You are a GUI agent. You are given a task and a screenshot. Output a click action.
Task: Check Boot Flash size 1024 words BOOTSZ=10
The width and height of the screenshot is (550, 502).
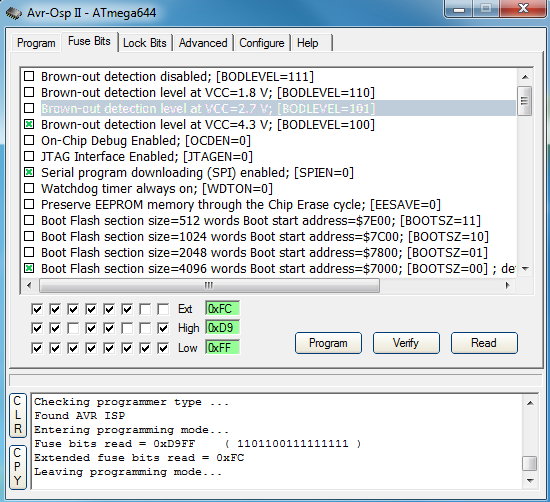tap(29, 236)
